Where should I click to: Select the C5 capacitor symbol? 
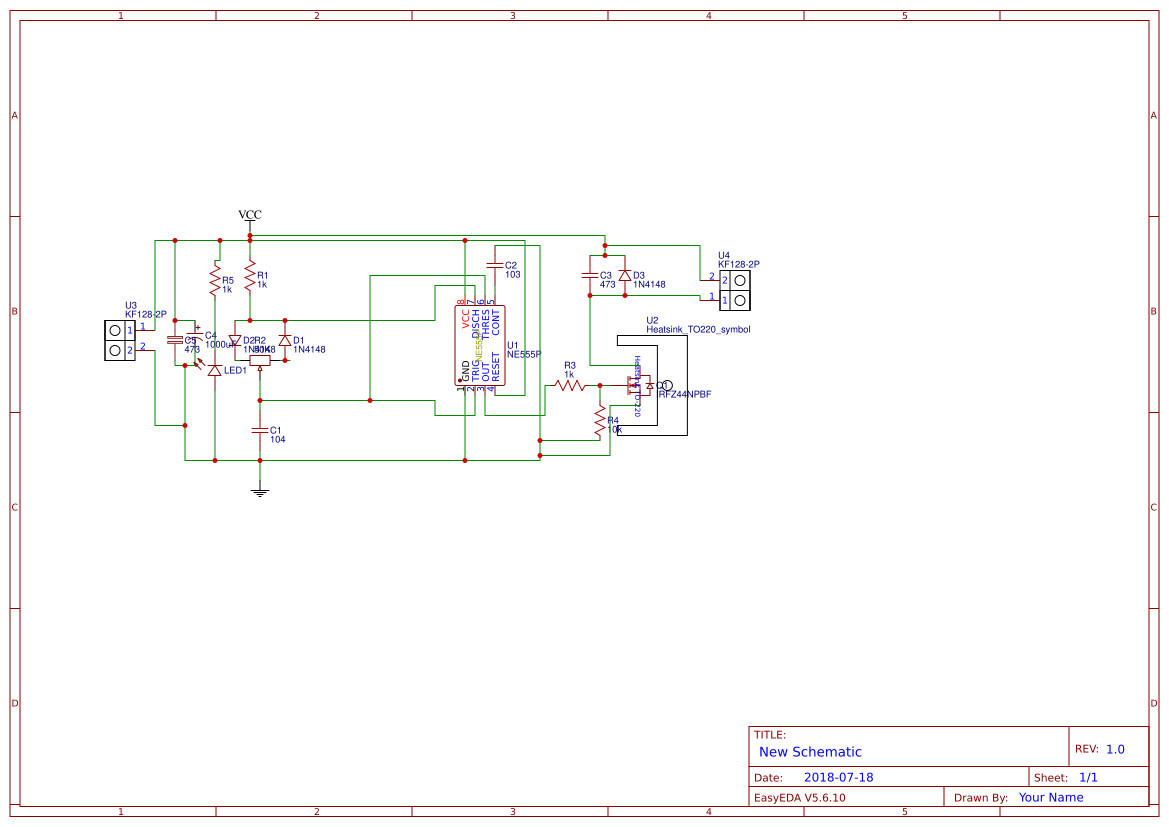pyautogui.click(x=174, y=340)
